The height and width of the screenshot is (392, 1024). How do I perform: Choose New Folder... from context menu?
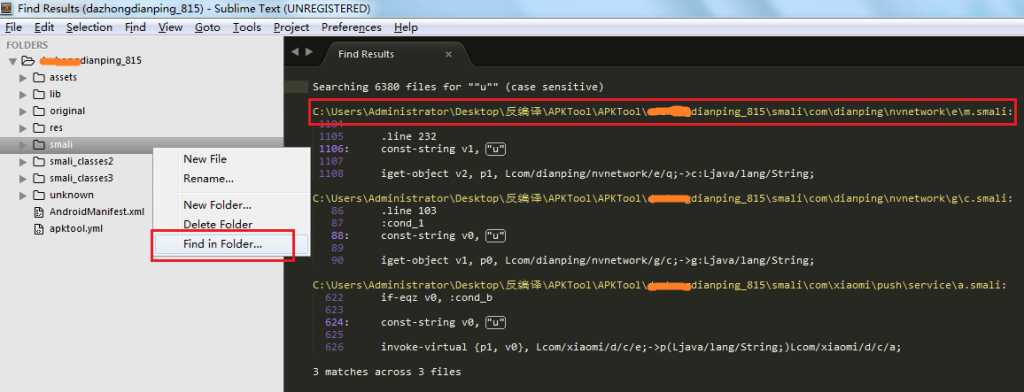point(217,205)
